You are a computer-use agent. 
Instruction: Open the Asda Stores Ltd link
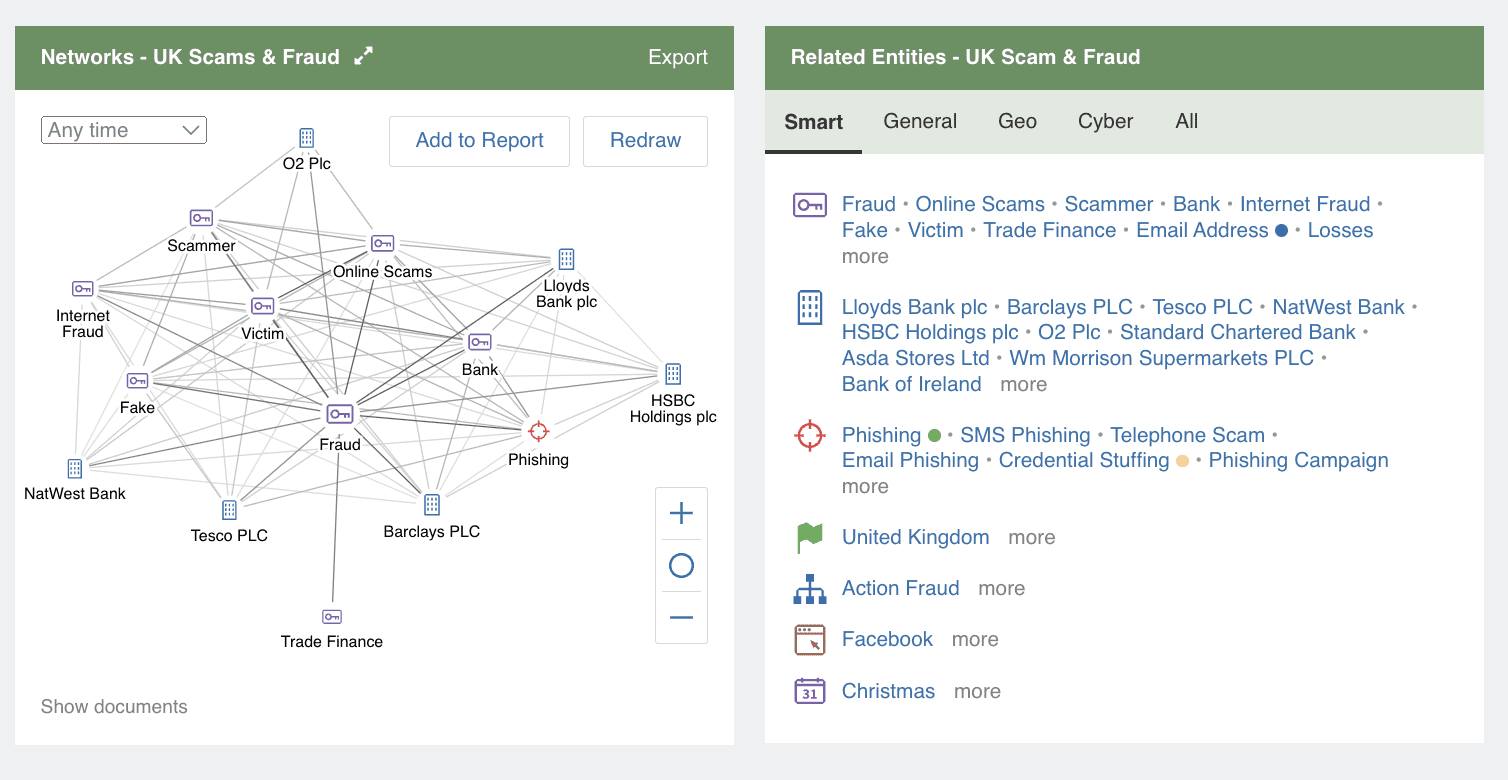(x=915, y=358)
